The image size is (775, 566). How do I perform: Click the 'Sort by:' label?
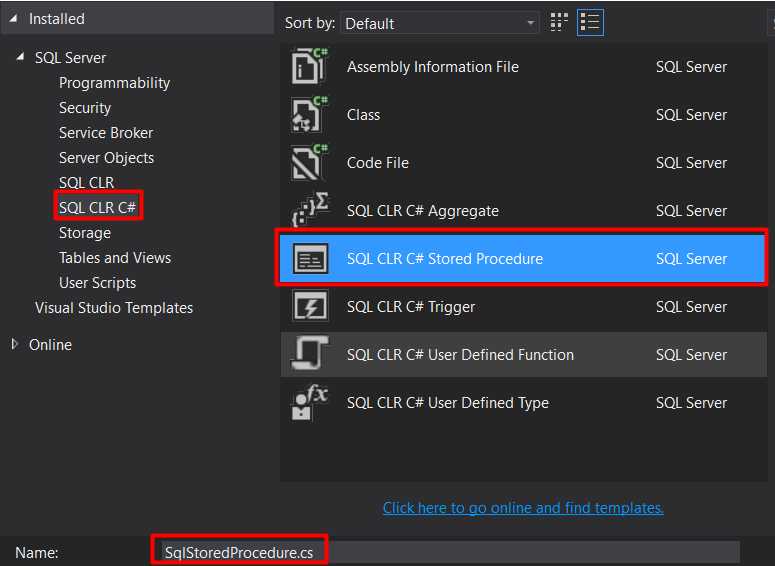[x=310, y=23]
